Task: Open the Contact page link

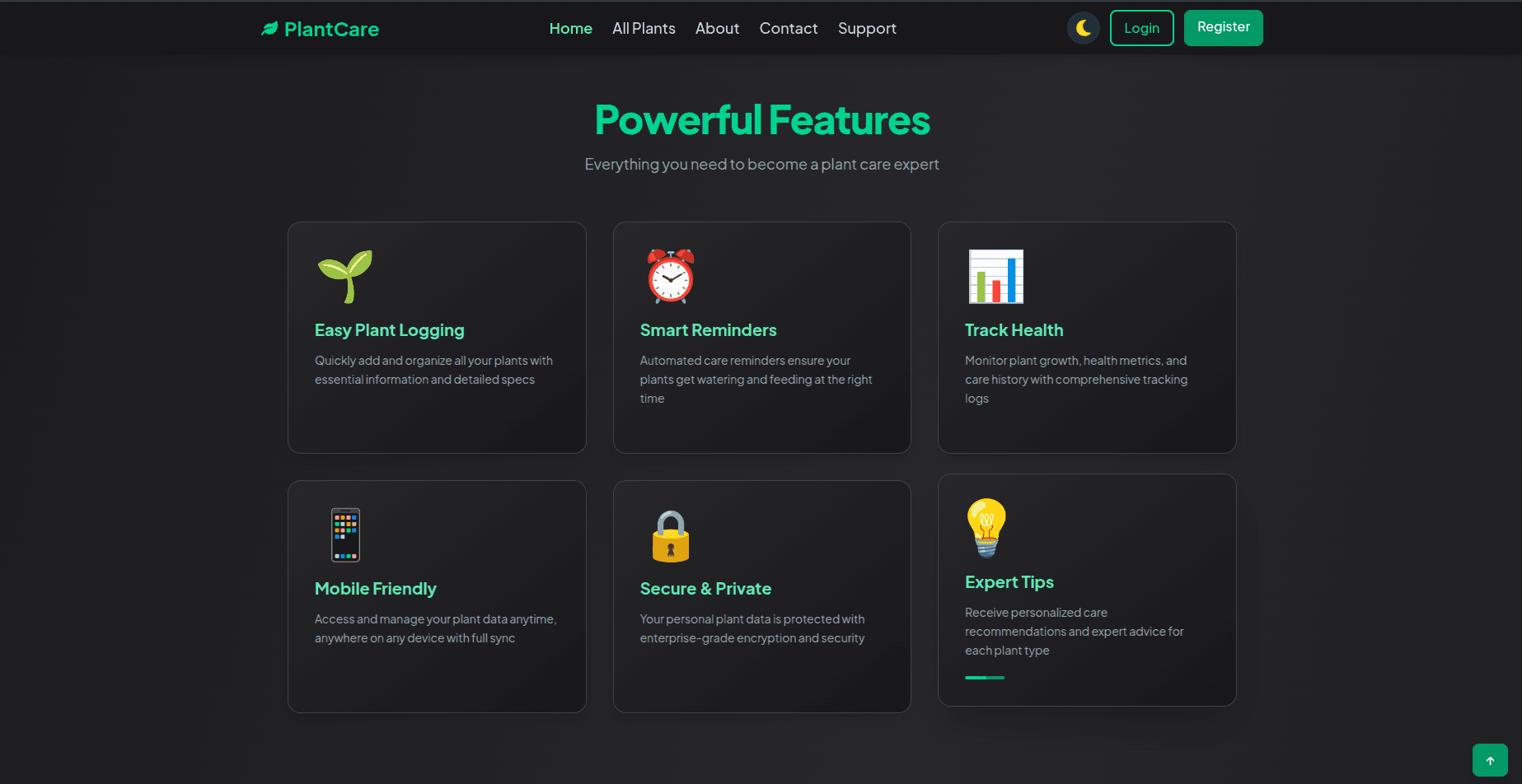Action: pos(788,29)
